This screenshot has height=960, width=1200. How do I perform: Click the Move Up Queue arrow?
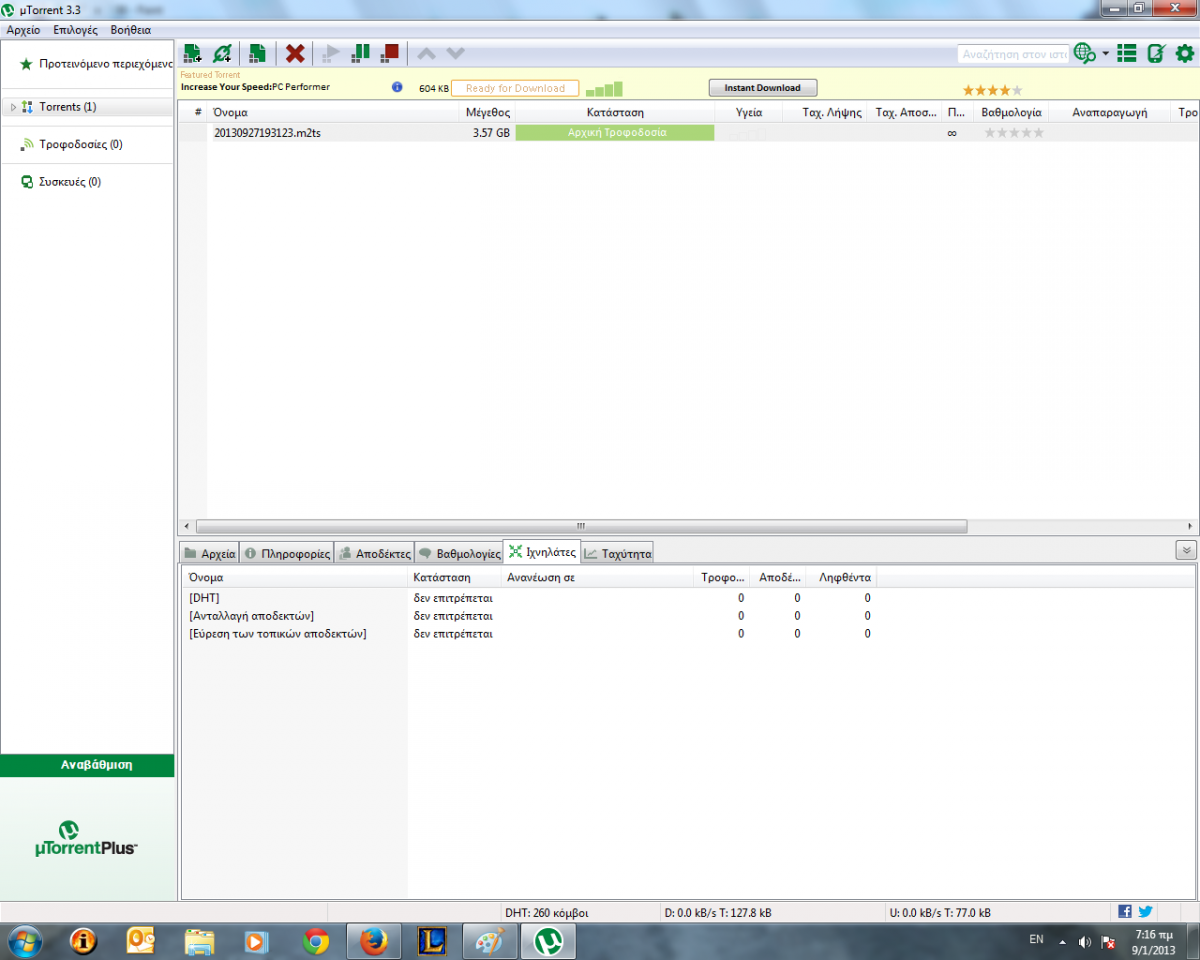click(x=426, y=53)
